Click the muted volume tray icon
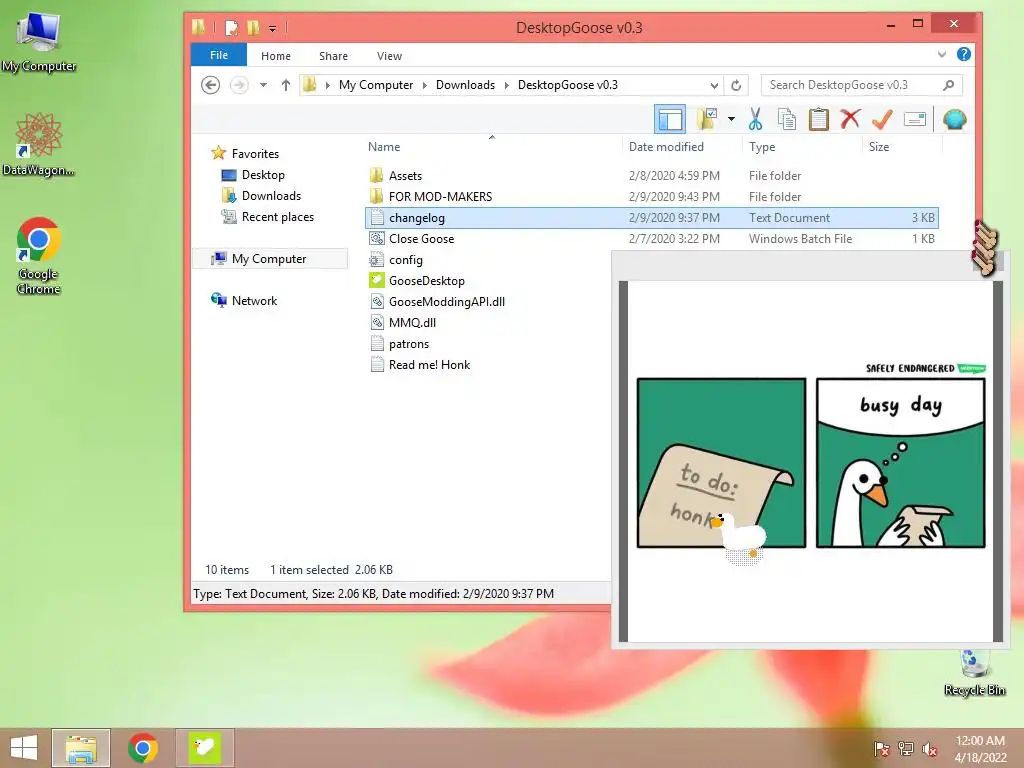Viewport: 1024px width, 768px height. pyautogui.click(x=929, y=749)
